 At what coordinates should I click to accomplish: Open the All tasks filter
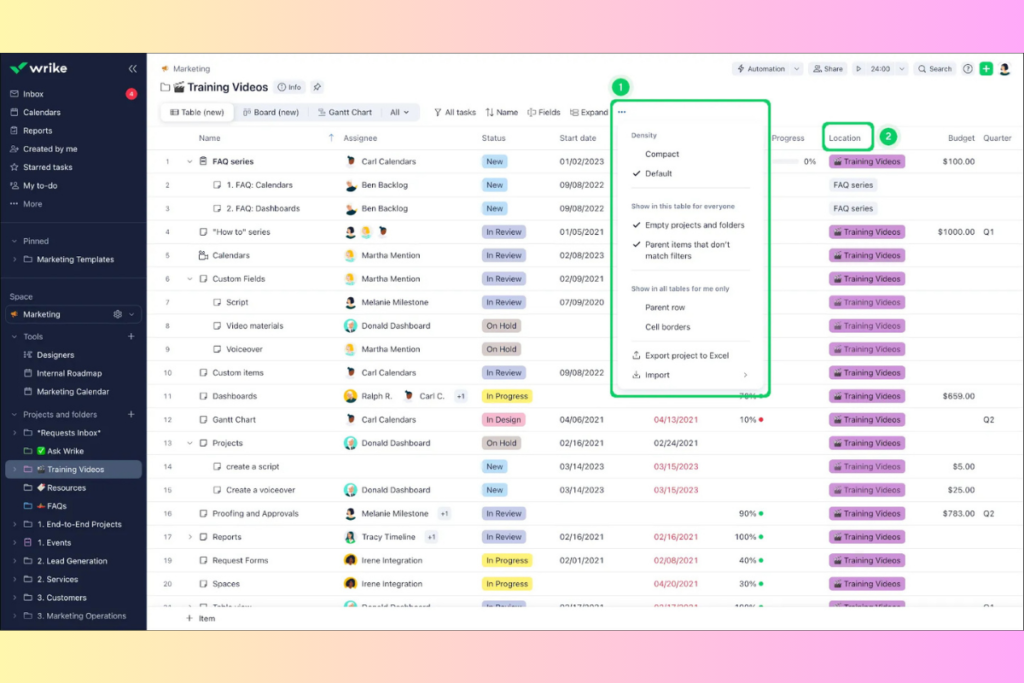click(455, 112)
